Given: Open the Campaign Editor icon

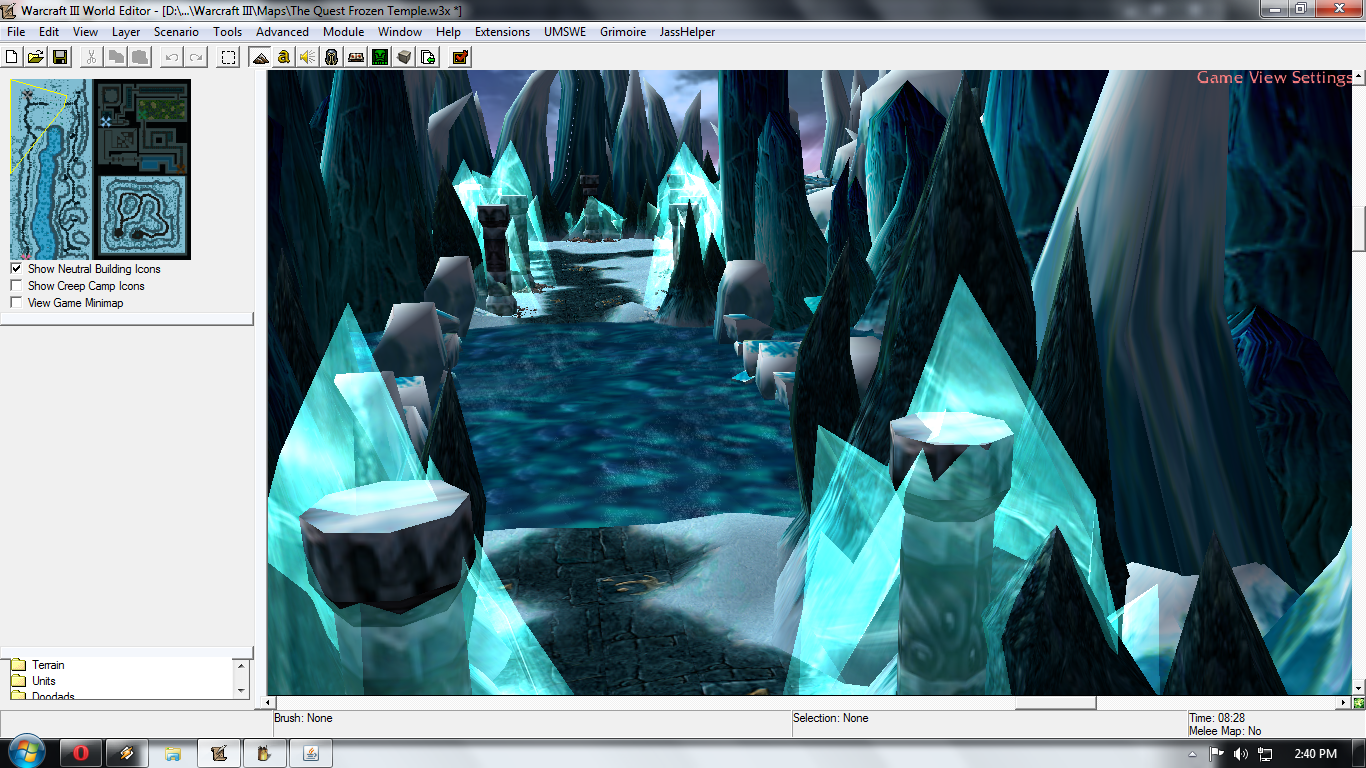Looking at the screenshot, I should point(356,57).
